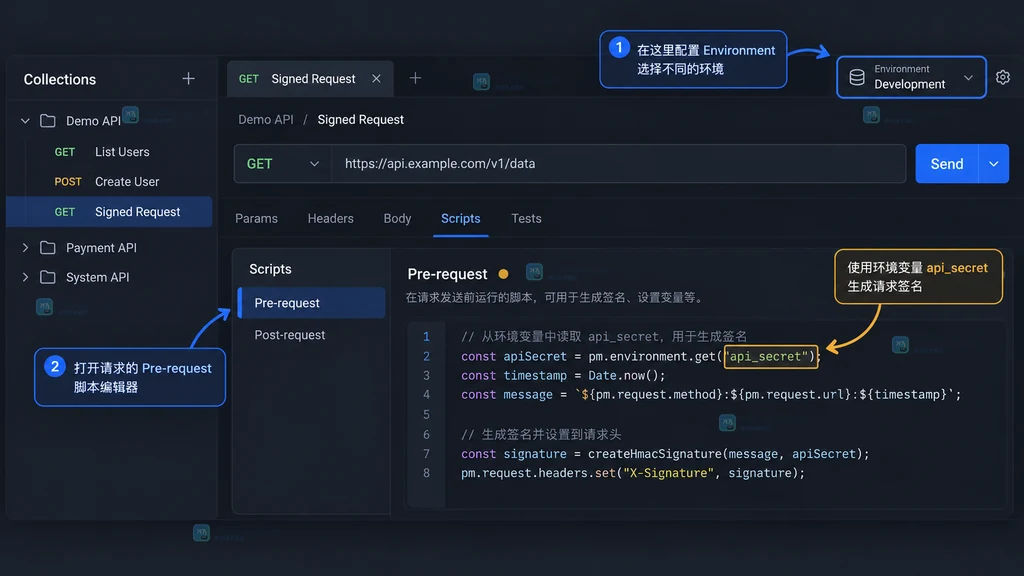Click code line 3 with timestamp
The width and height of the screenshot is (1024, 576).
[563, 376]
